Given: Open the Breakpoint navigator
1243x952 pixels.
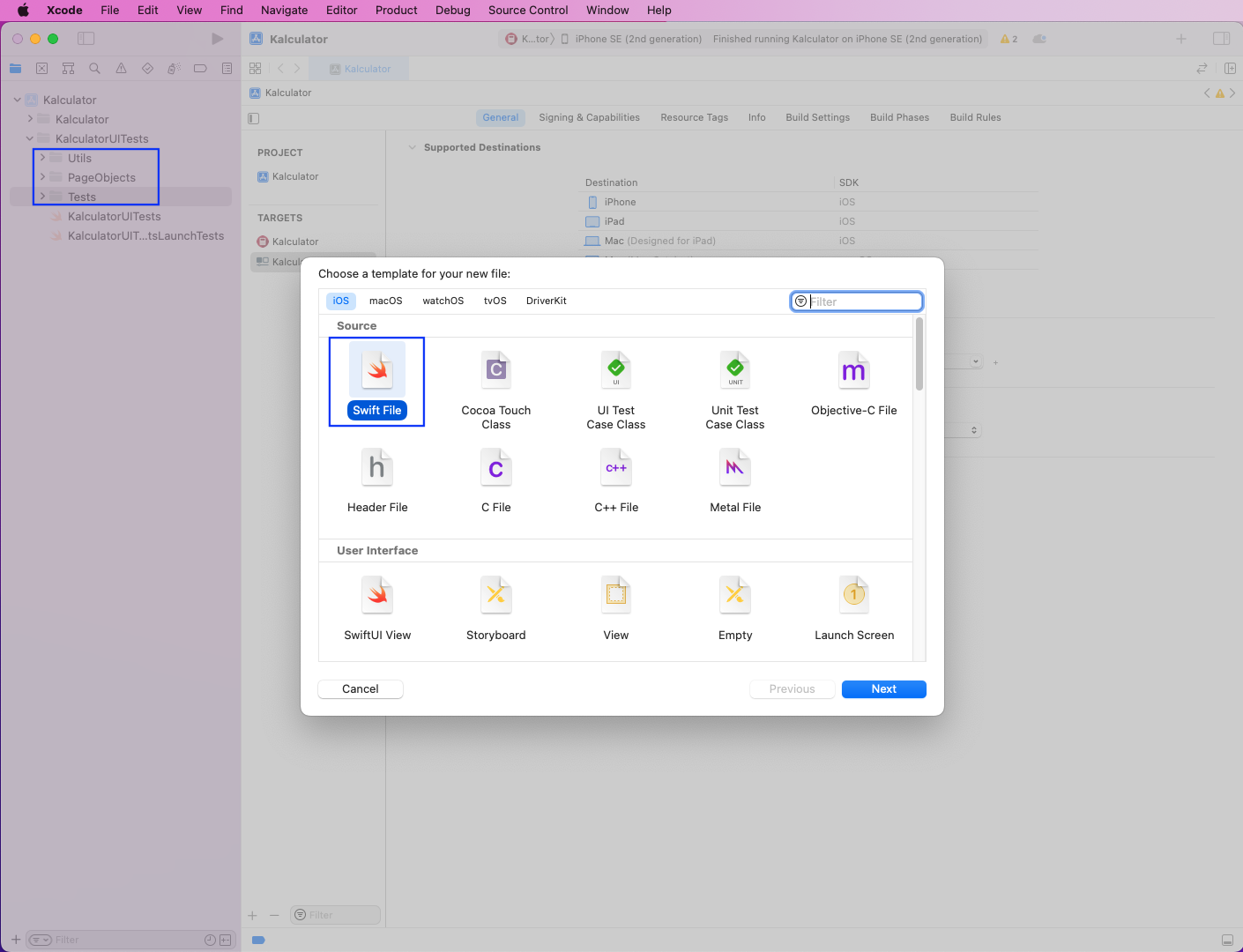Looking at the screenshot, I should coord(200,69).
